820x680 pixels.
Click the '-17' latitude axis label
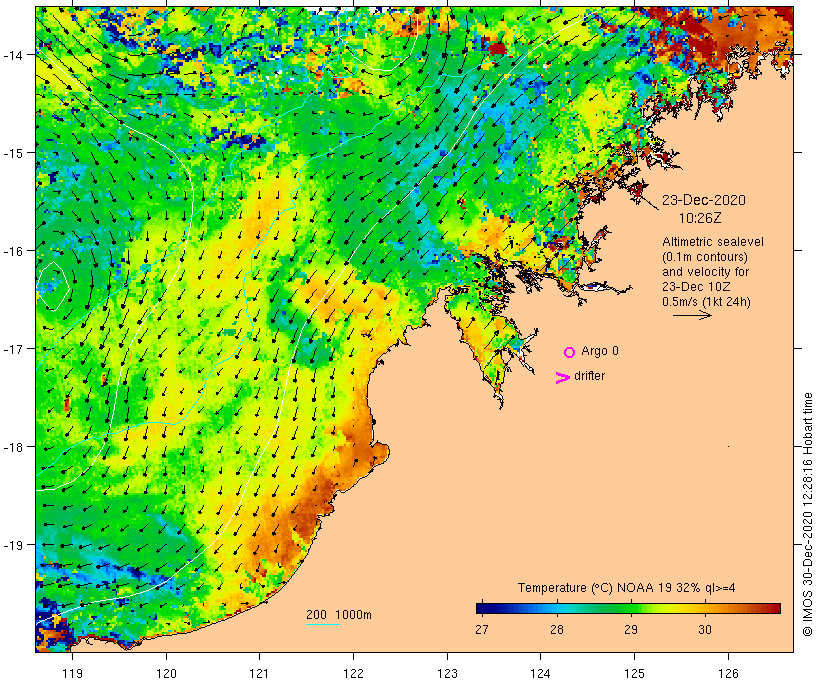pyautogui.click(x=13, y=348)
